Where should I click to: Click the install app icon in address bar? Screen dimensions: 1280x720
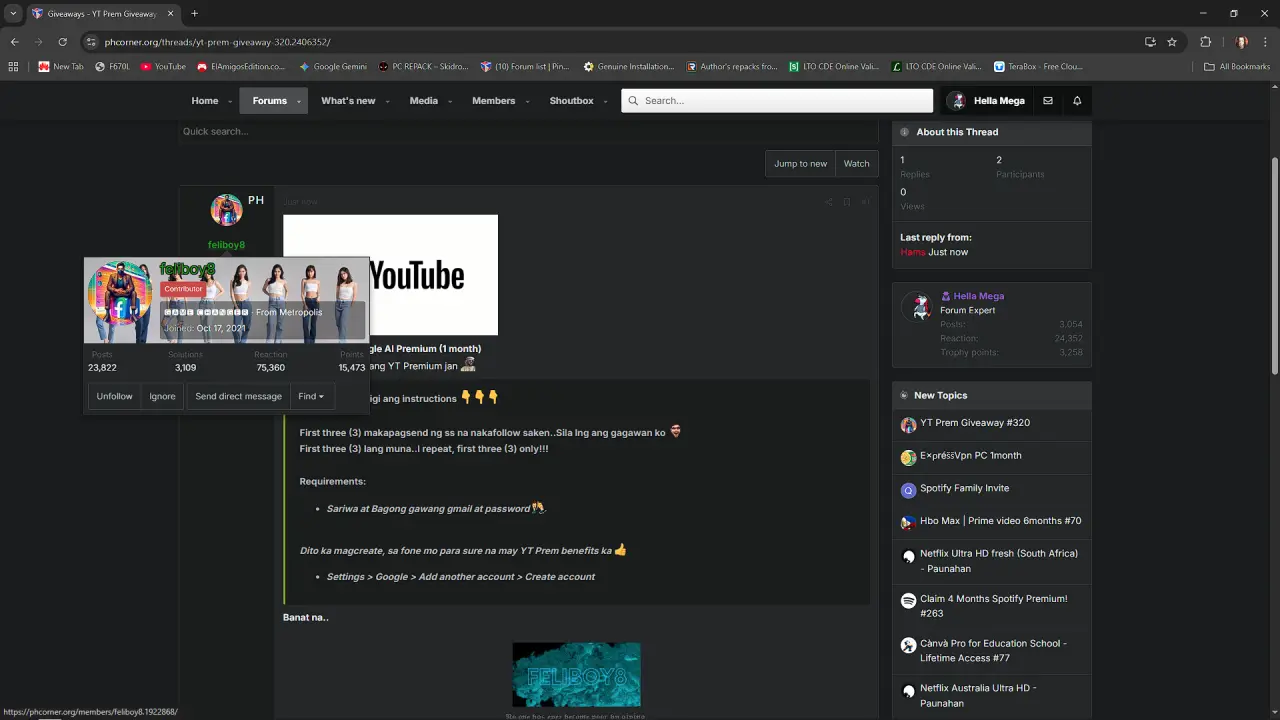1150,42
